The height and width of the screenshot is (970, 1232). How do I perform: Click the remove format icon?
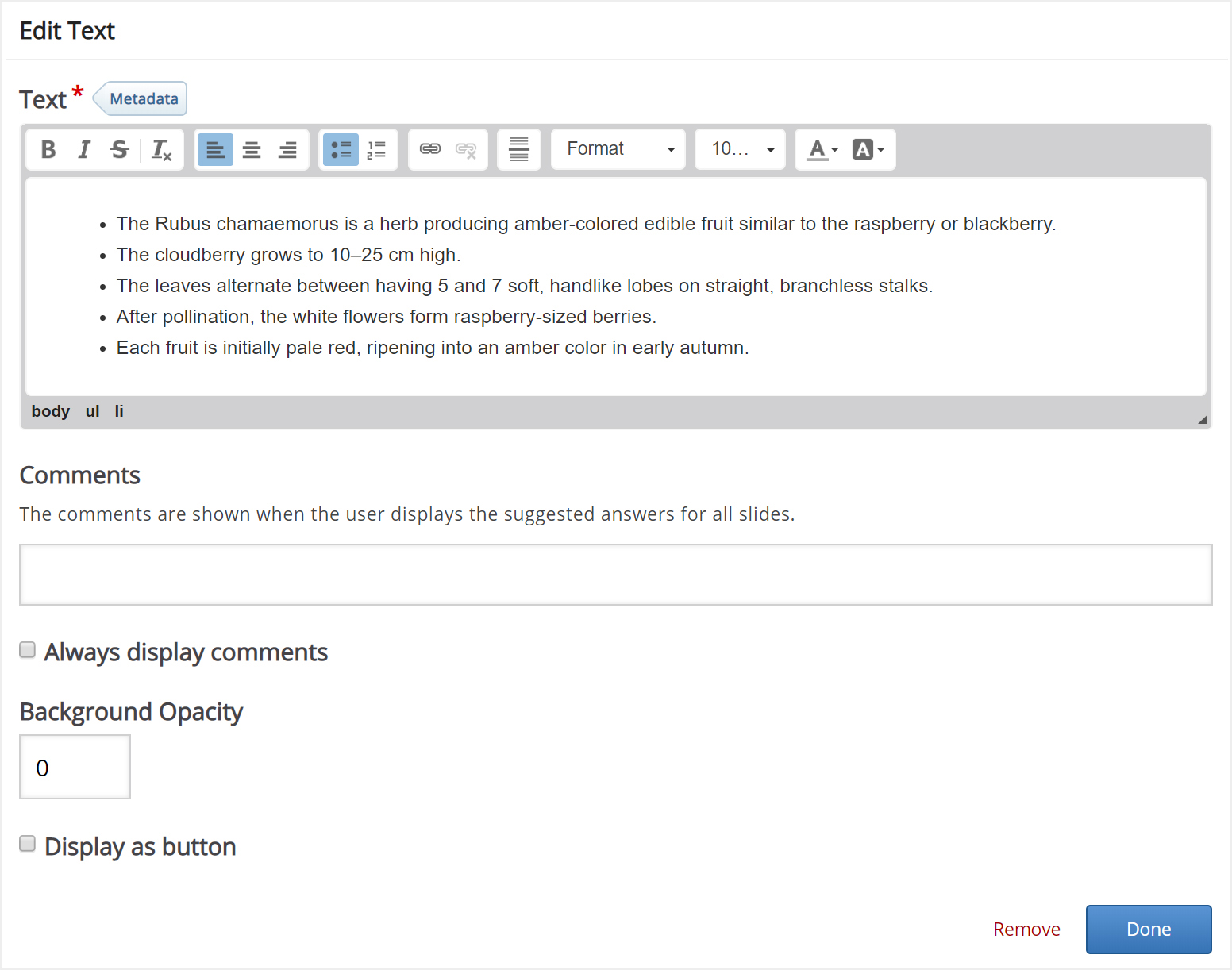162,149
